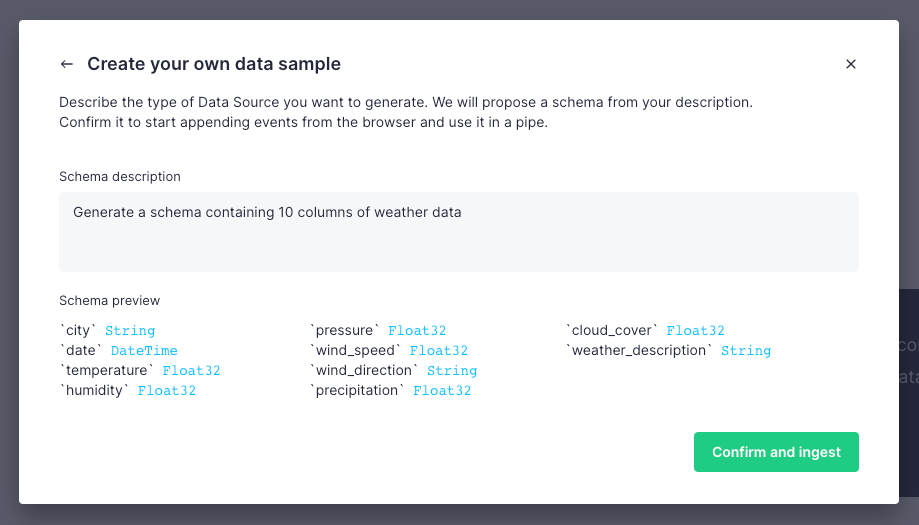The width and height of the screenshot is (919, 525).
Task: Close the data sample dialog
Action: click(851, 64)
